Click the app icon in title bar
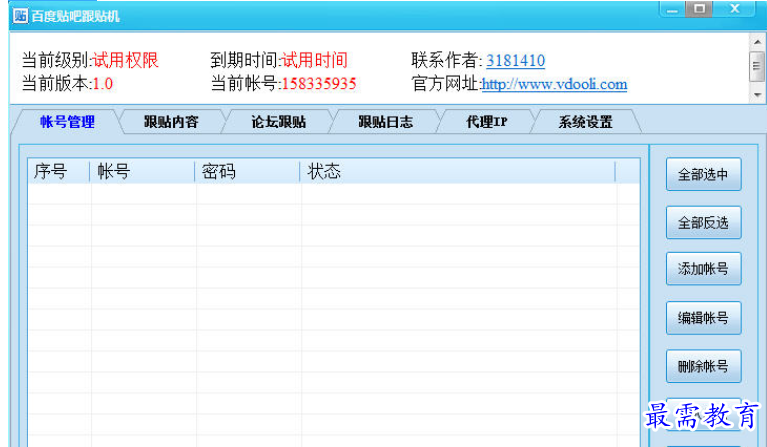 click(20, 16)
